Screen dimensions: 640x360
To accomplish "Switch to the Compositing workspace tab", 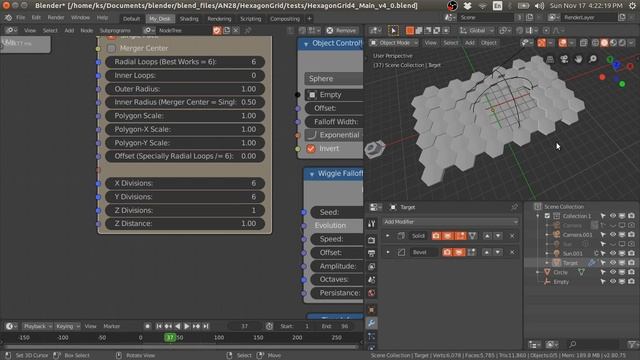I will [285, 19].
